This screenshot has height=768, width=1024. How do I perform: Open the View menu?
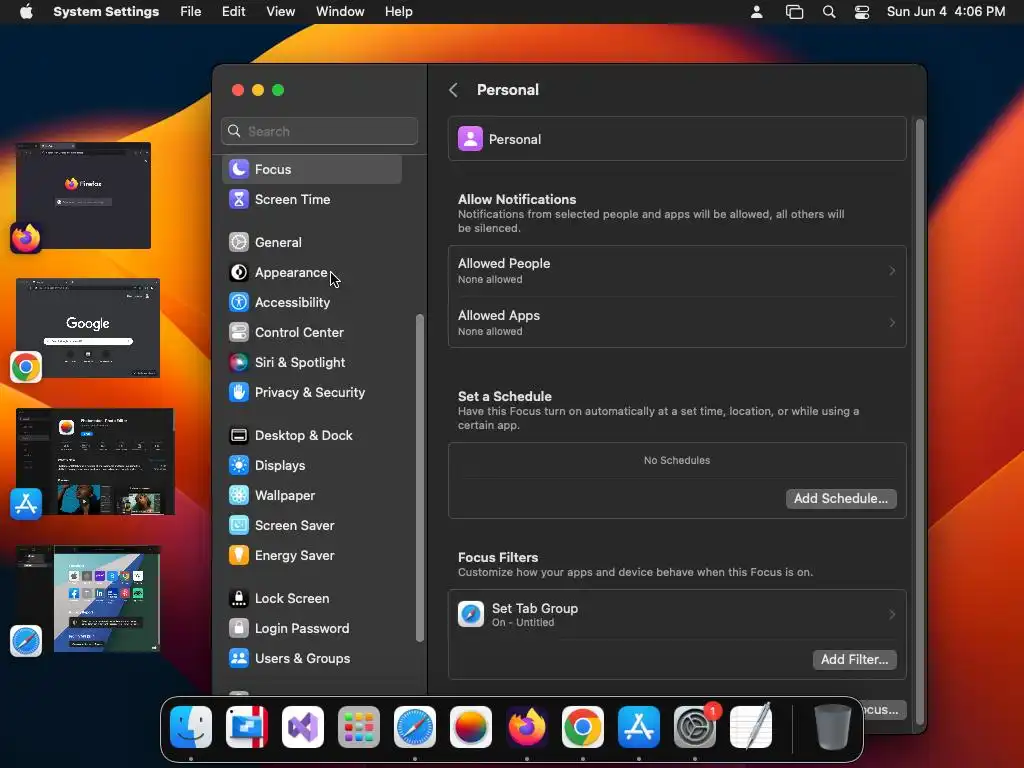click(280, 12)
